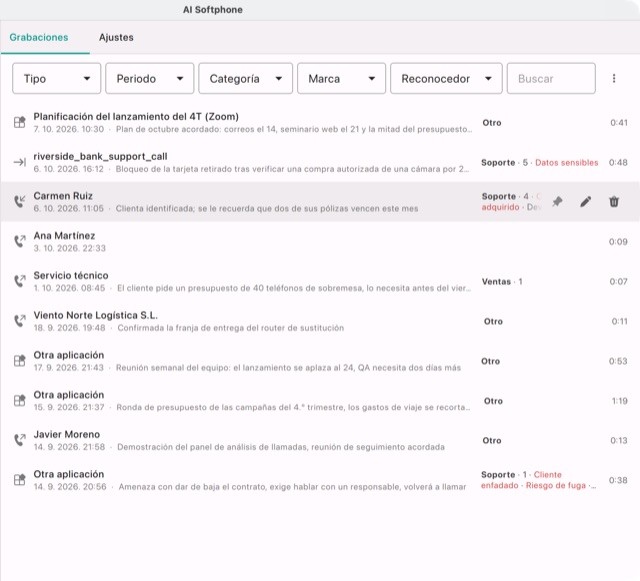Open Otra aplicación recording dated 17. 9. 2026
This screenshot has height=581, width=640.
point(320,361)
